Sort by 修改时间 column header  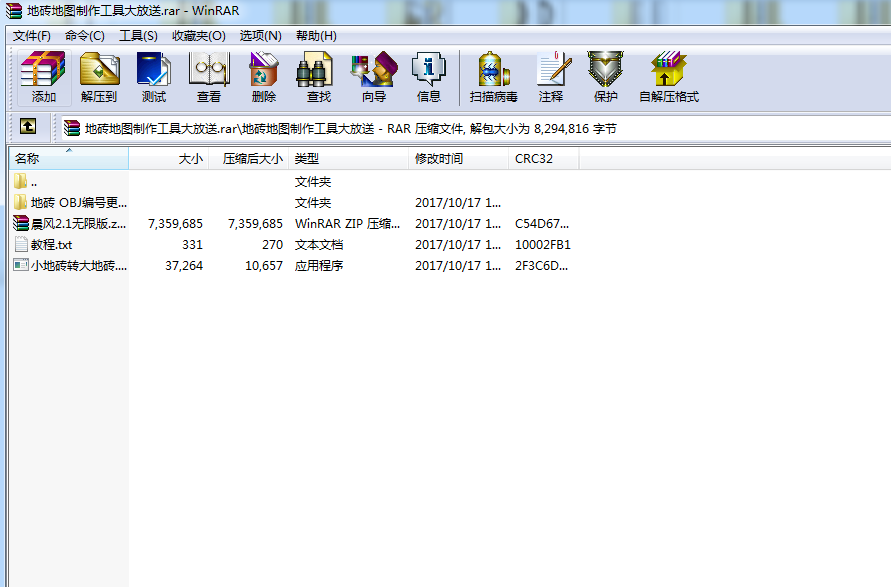click(439, 158)
